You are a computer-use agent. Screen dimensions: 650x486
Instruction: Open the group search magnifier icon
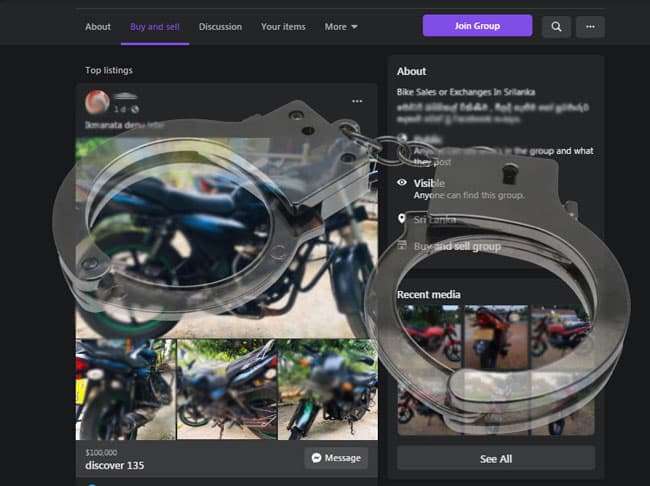pyautogui.click(x=556, y=27)
